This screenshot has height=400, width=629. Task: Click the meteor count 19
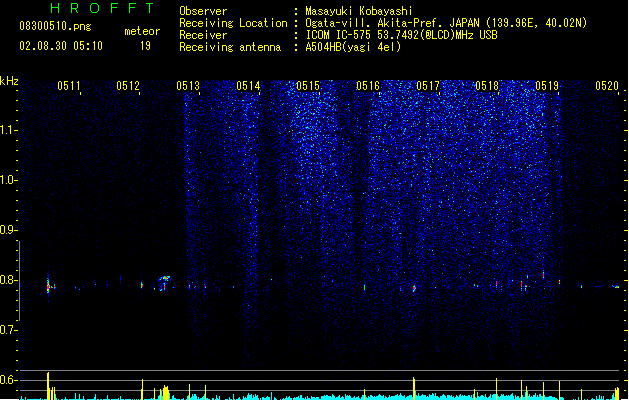pos(145,46)
